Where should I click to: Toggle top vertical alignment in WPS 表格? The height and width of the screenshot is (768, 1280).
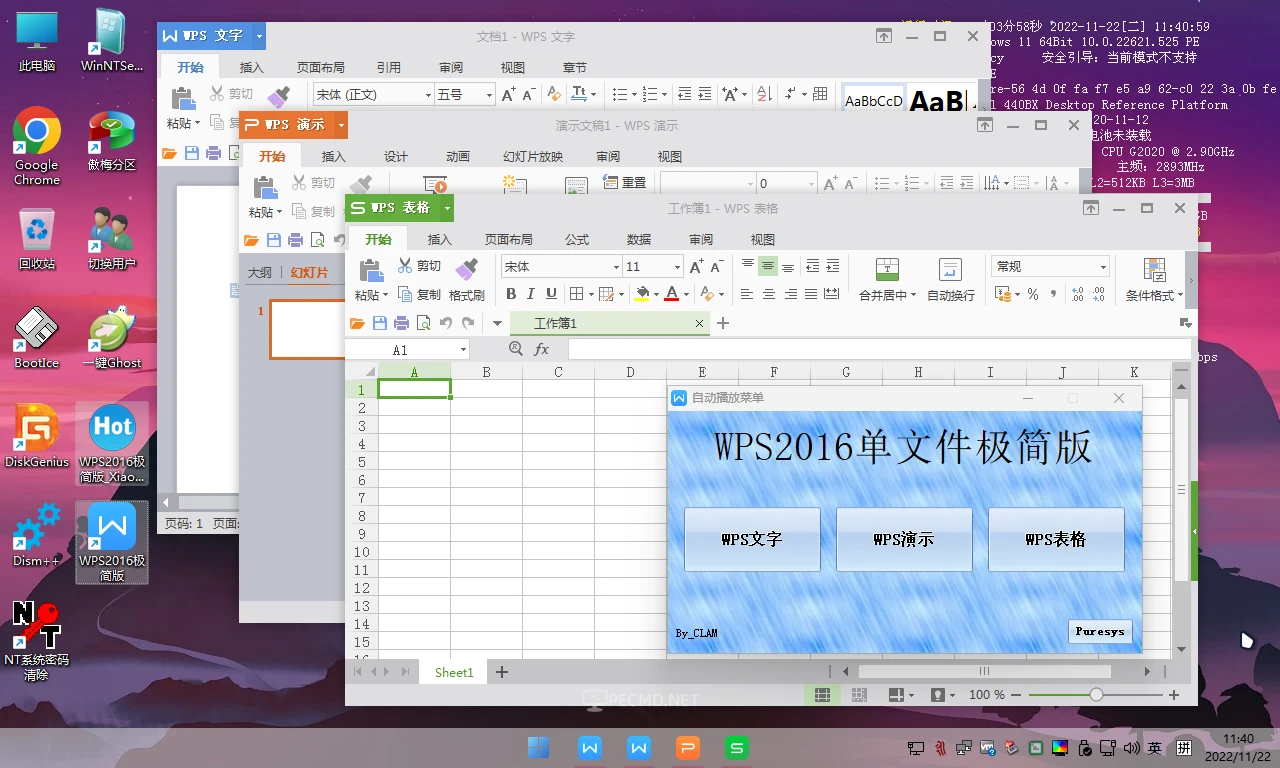[748, 266]
